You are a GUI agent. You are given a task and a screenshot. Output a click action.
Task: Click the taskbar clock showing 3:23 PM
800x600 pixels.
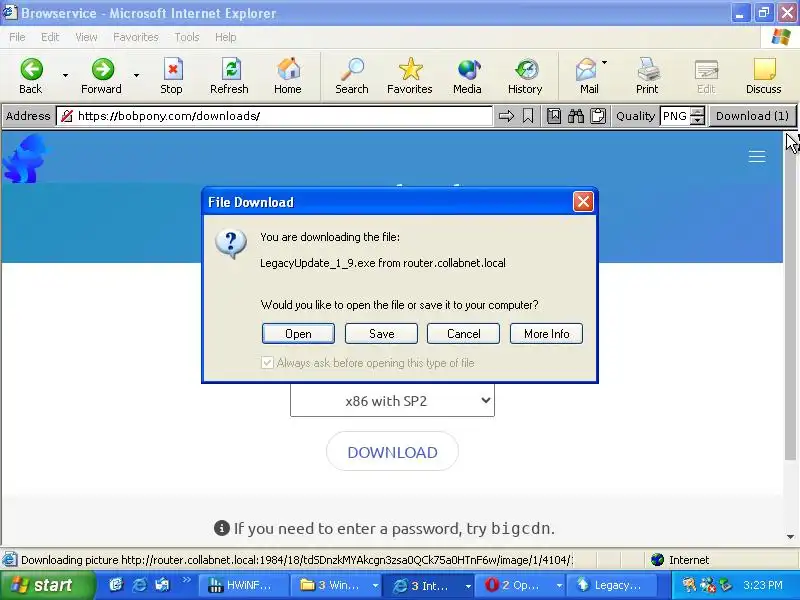(x=763, y=585)
